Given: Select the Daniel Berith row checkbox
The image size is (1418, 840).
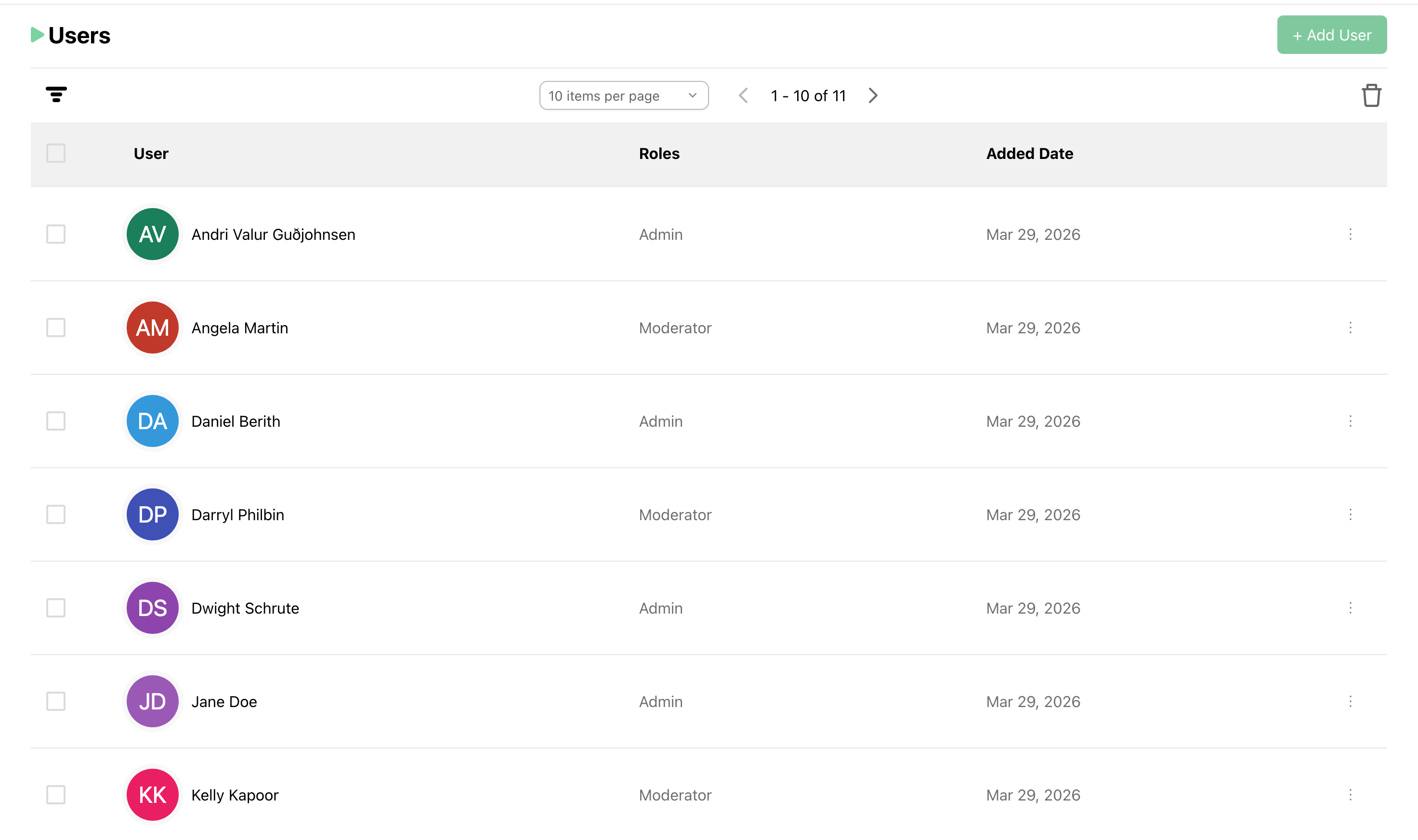Looking at the screenshot, I should pos(56,421).
